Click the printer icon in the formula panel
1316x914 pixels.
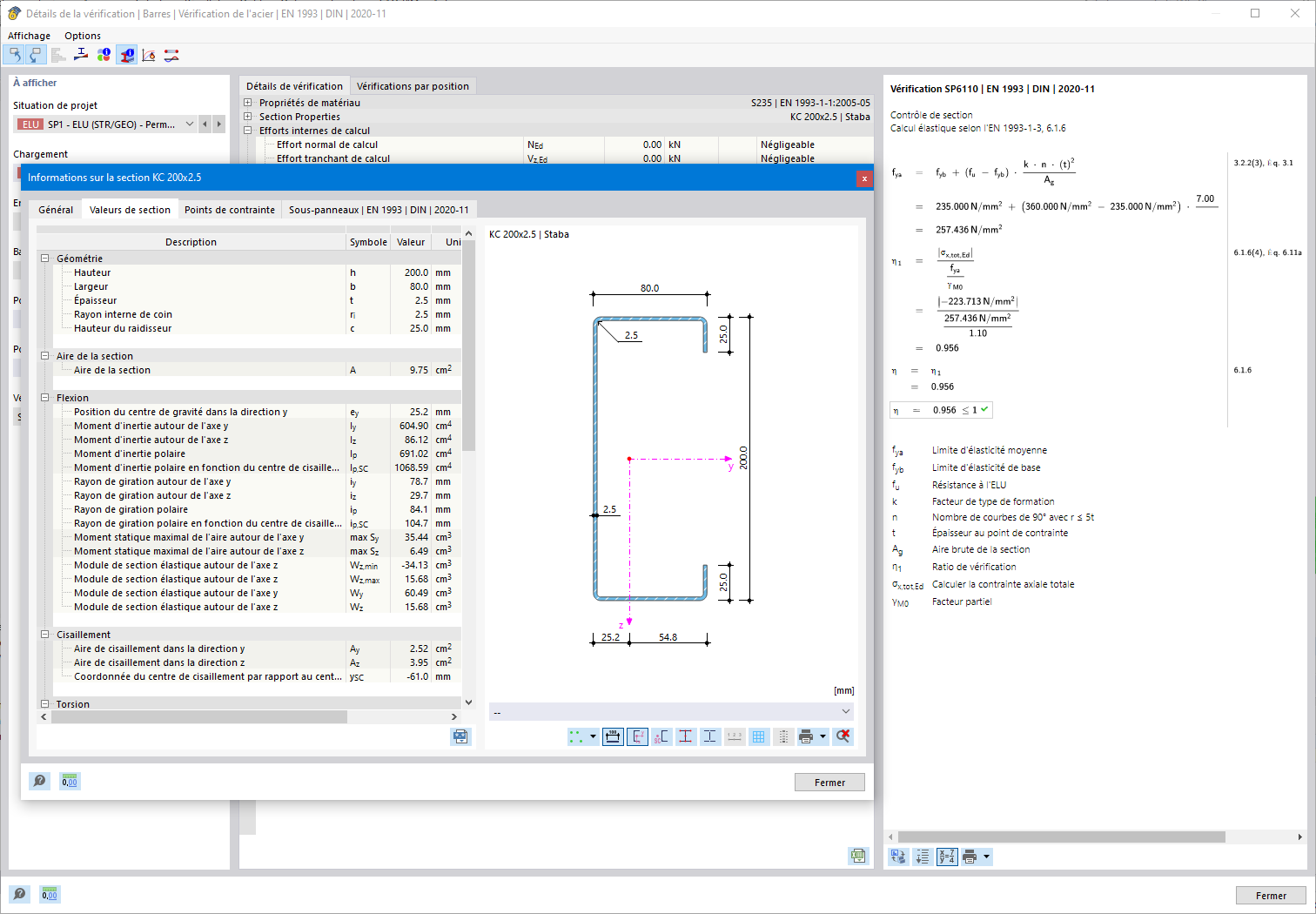(x=970, y=857)
